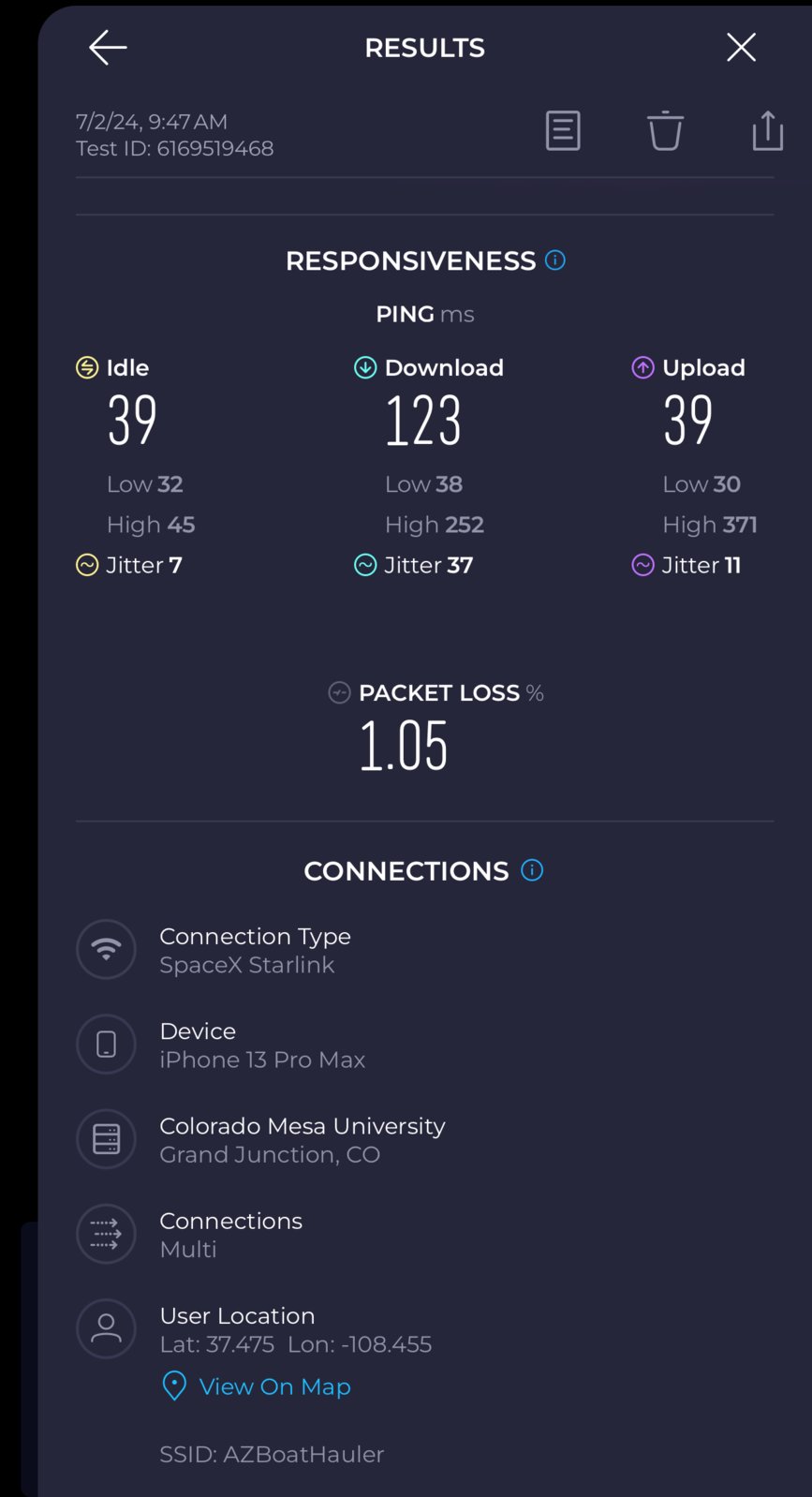Tap the Multi connections arrows icon
The width and height of the screenshot is (812, 1497).
106,1234
